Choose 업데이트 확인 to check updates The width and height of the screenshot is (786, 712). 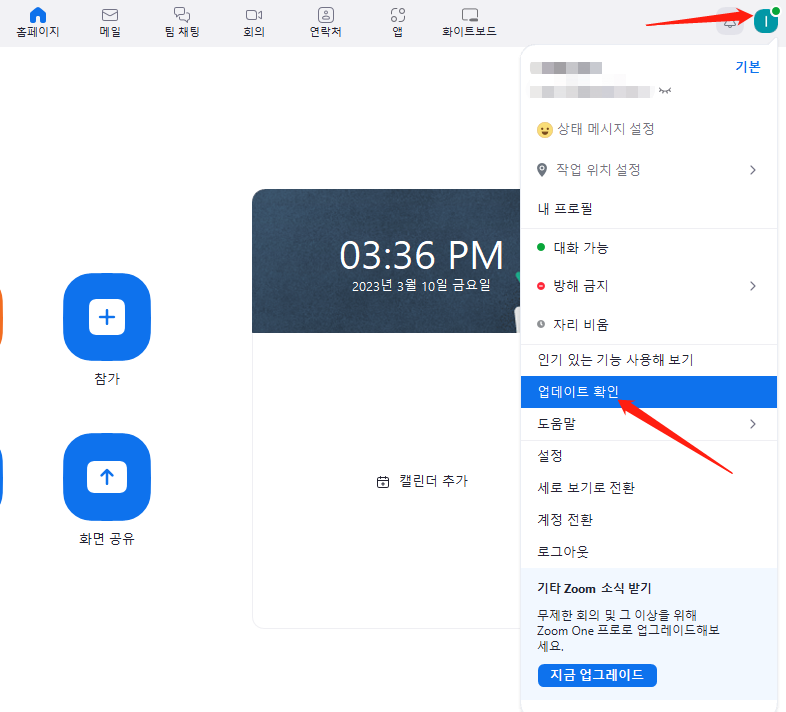[x=649, y=392]
